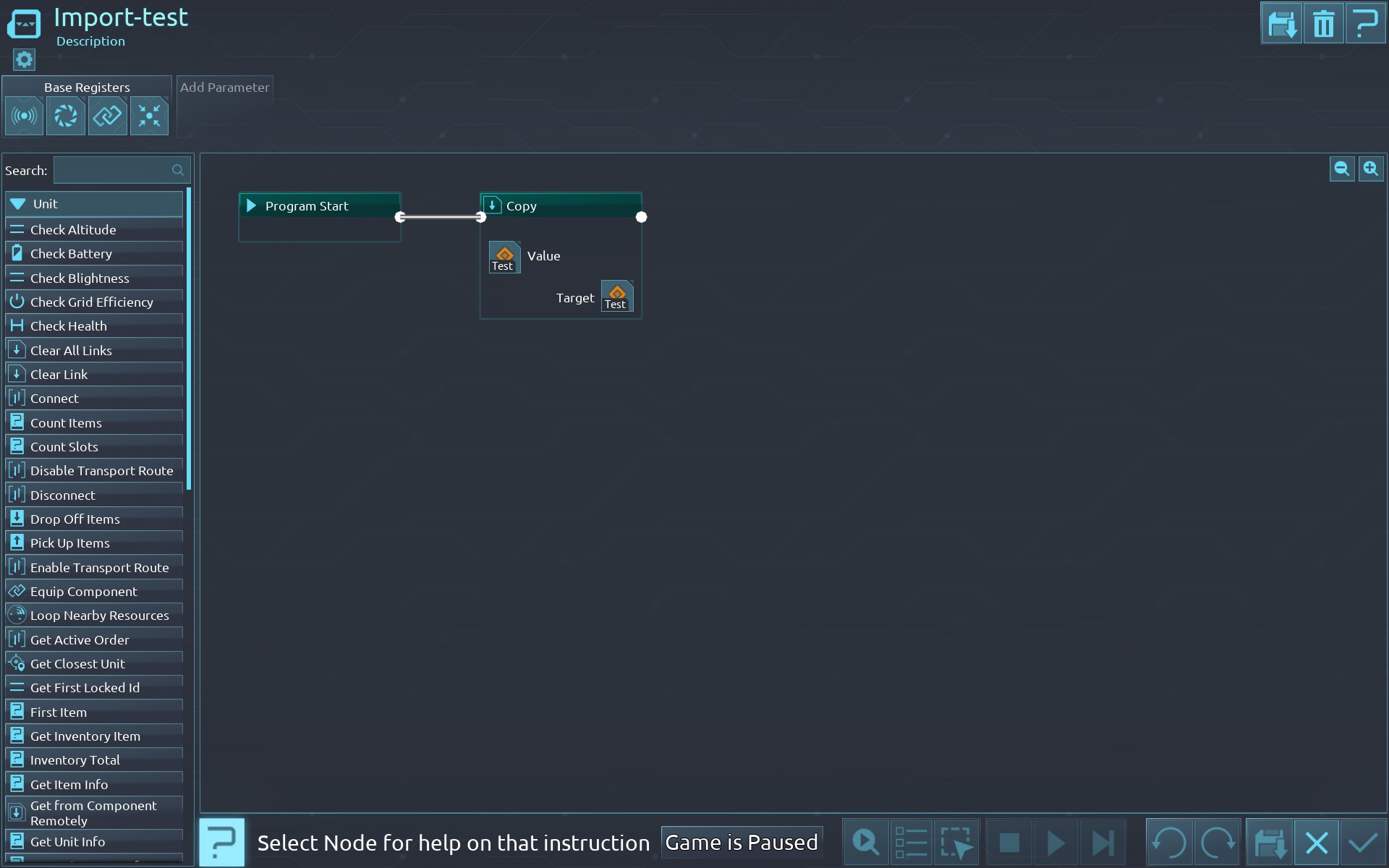
Task: Click the trash delete icon
Action: point(1323,24)
